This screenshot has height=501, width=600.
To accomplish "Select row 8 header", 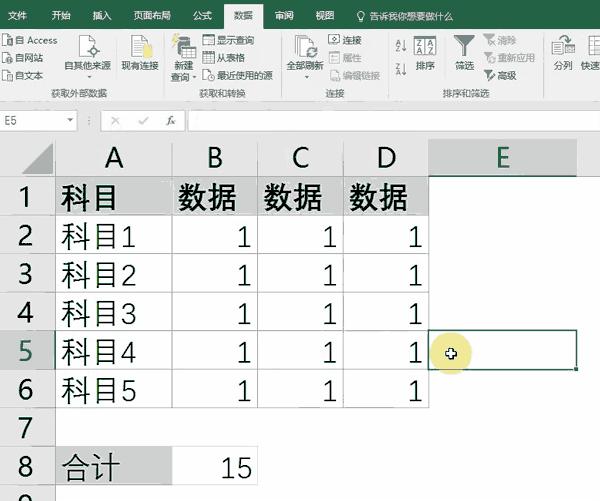I will 27,466.
